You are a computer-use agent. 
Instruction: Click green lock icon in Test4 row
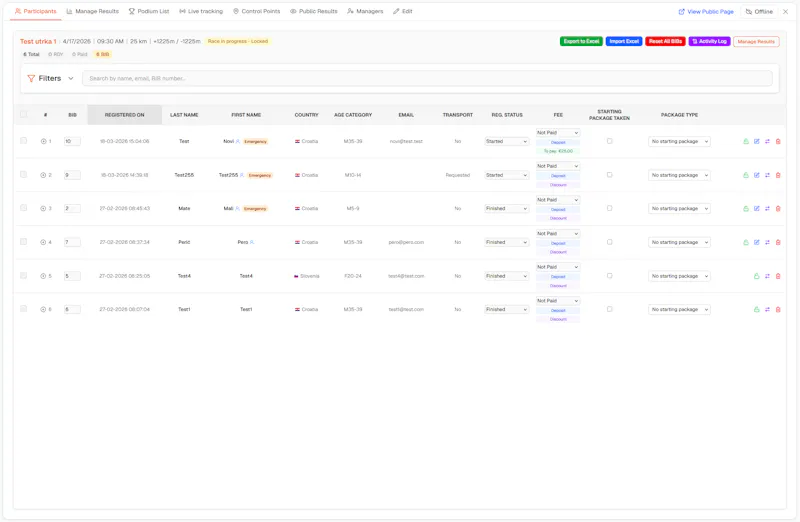[x=757, y=276]
